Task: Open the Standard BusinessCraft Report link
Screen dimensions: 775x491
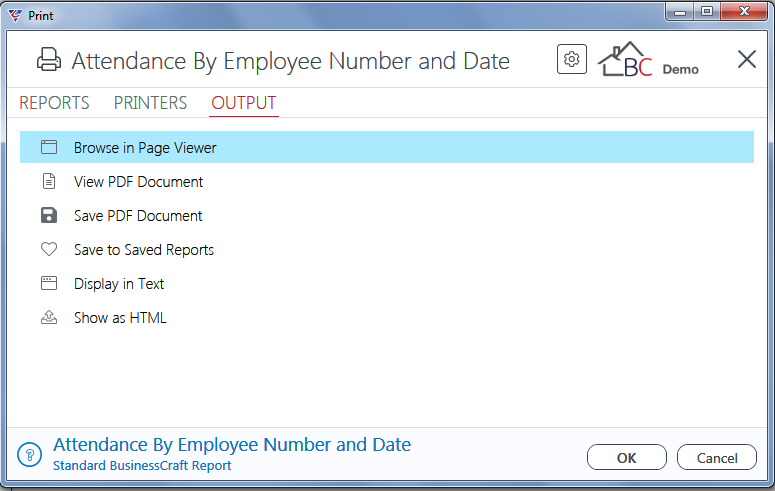Action: 142,466
